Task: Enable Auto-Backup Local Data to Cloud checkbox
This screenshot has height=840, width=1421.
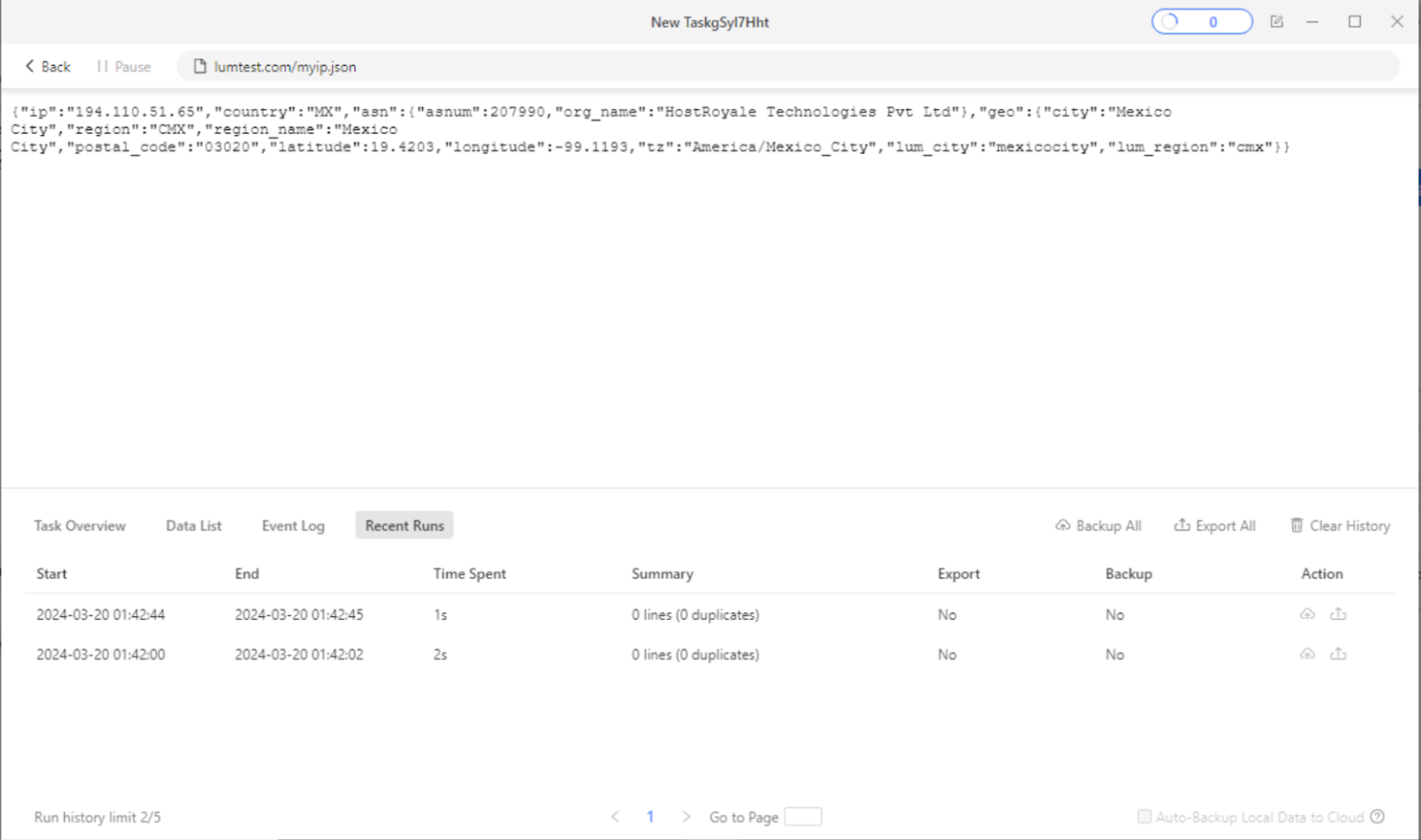Action: (x=1144, y=817)
